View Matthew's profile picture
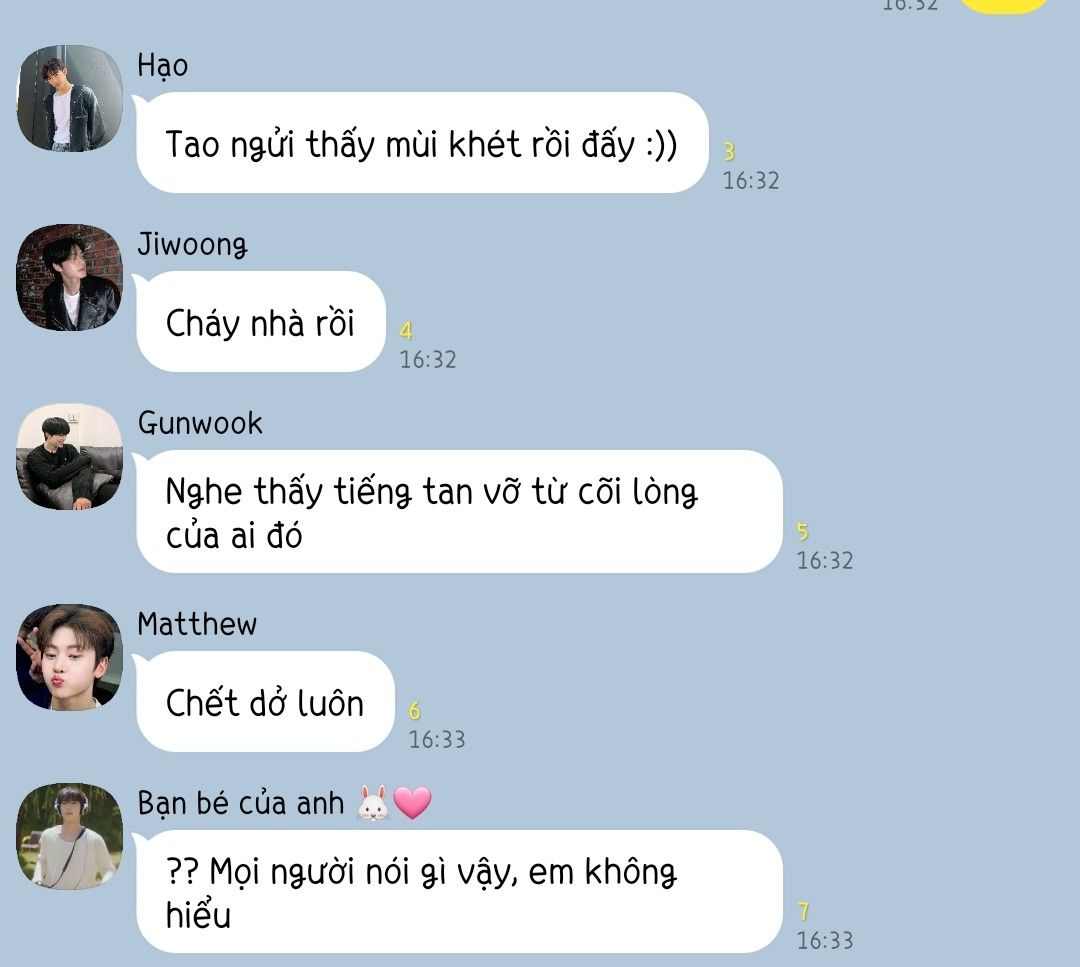This screenshot has height=967, width=1080. coord(70,657)
